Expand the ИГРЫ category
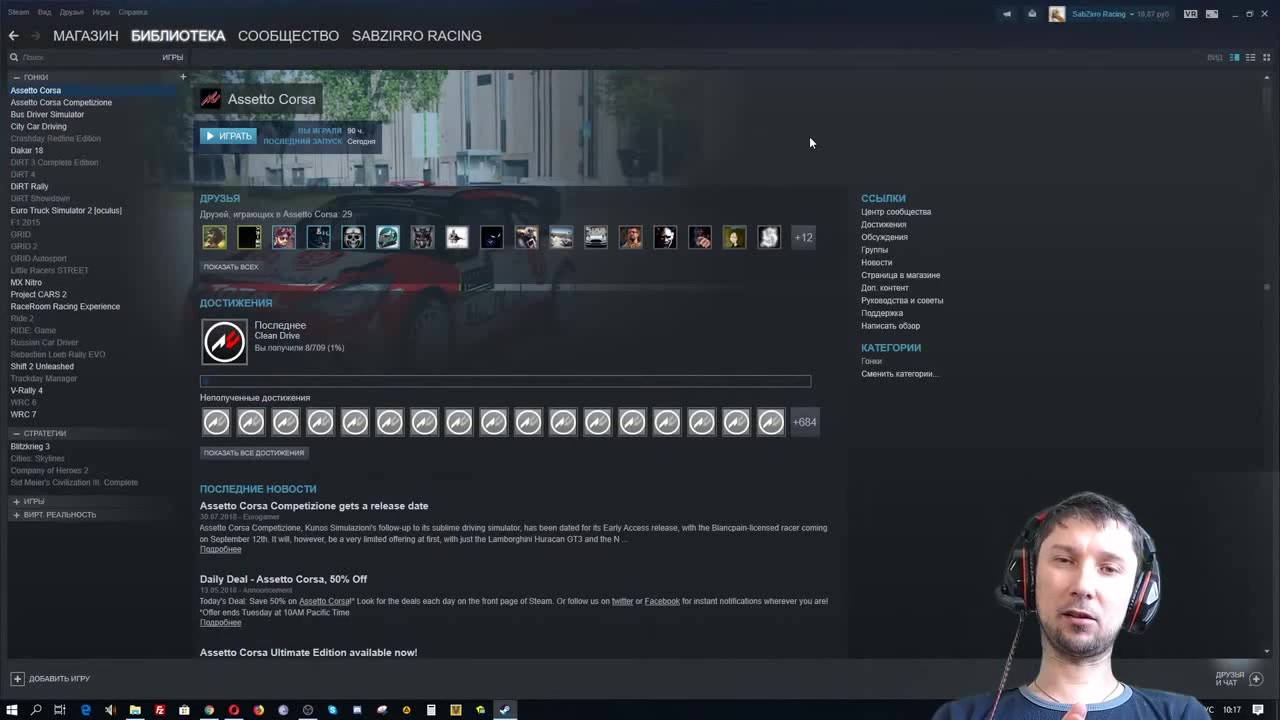This screenshot has height=720, width=1280. pyautogui.click(x=16, y=501)
